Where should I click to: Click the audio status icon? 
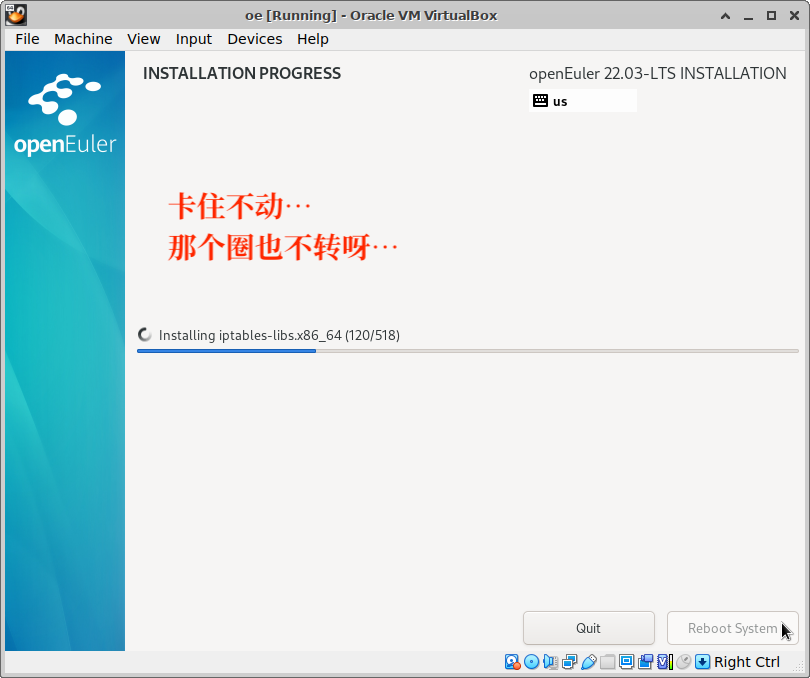(551, 662)
